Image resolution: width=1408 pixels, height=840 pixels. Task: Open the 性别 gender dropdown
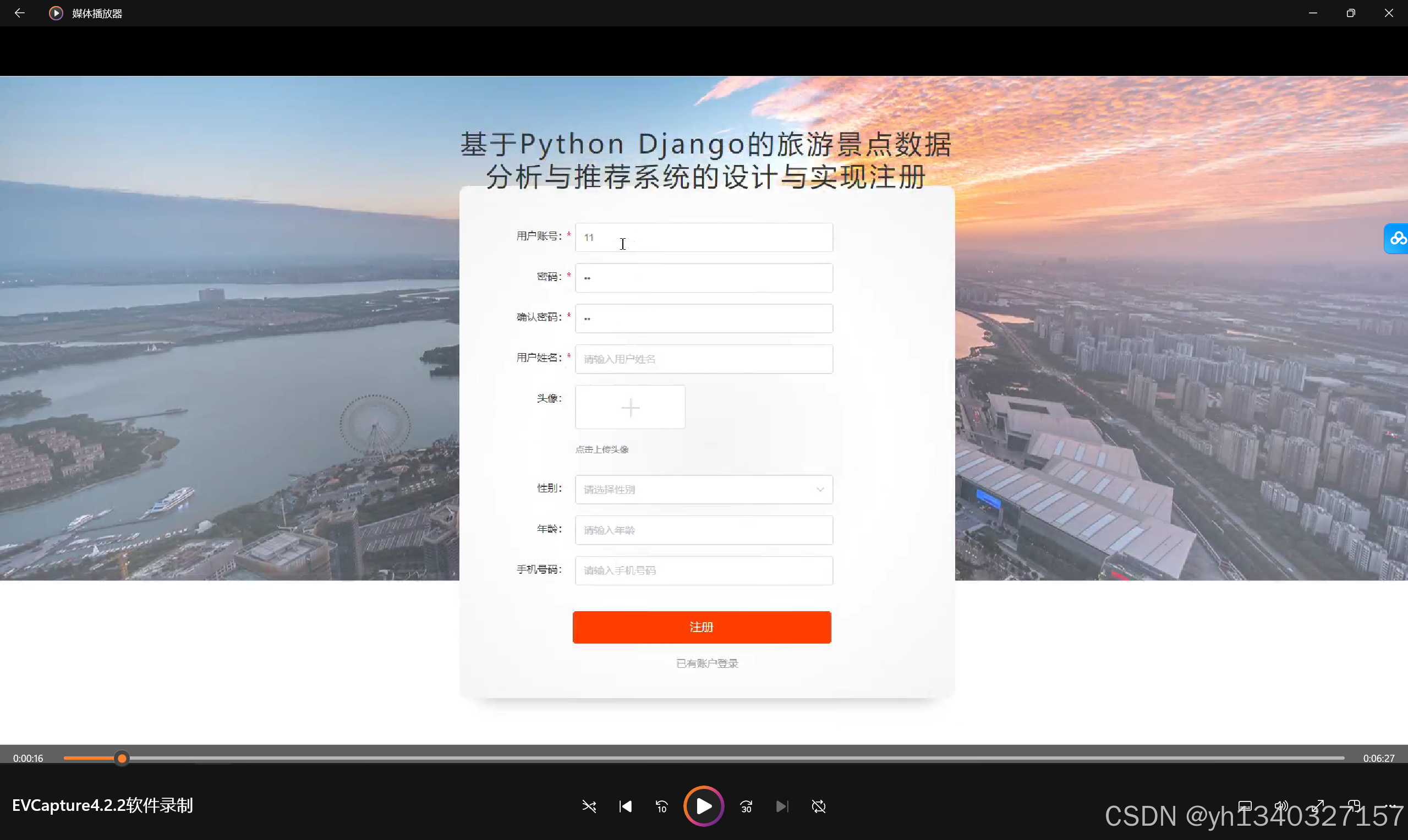coord(704,490)
